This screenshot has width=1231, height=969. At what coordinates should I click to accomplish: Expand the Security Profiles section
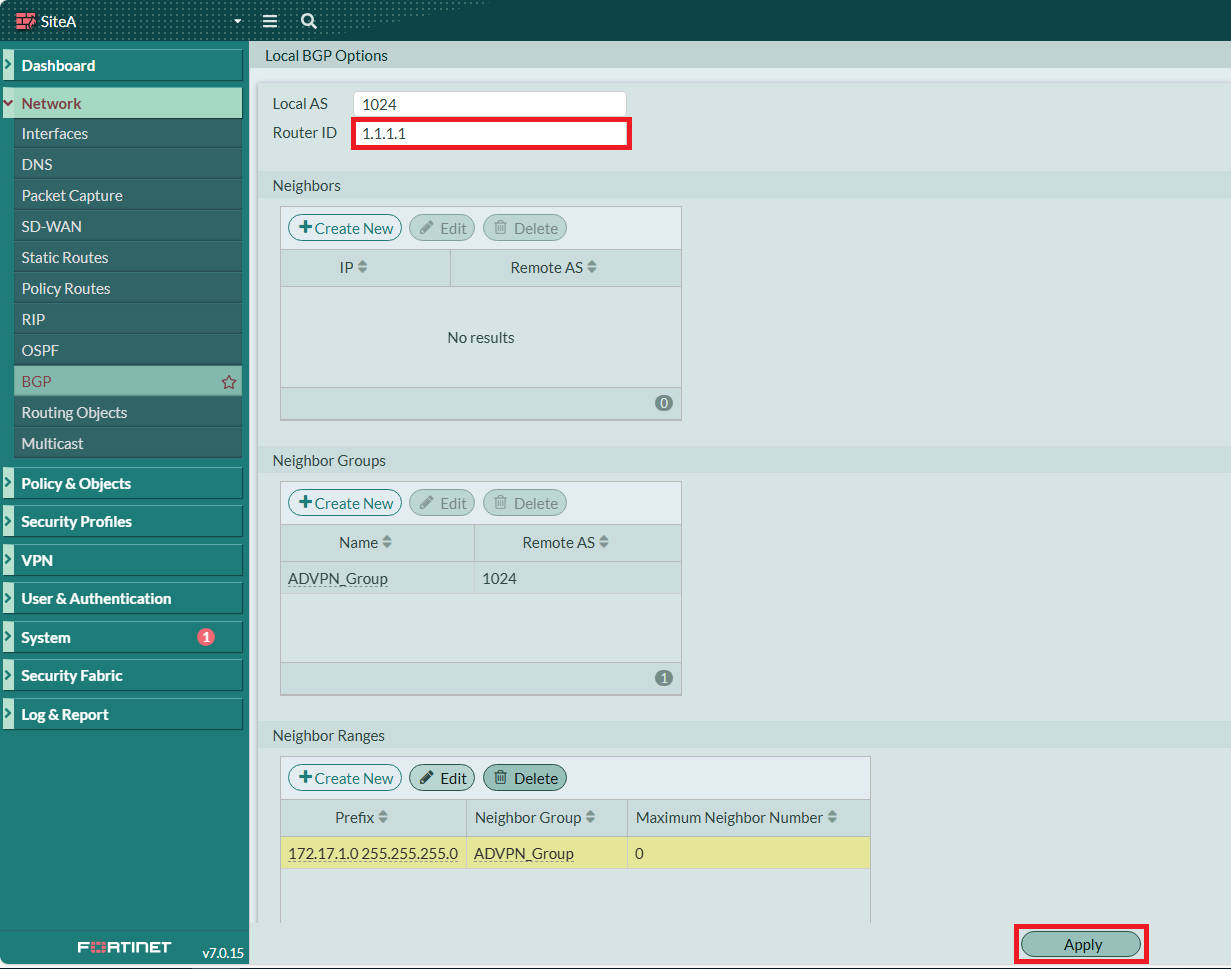tap(122, 522)
